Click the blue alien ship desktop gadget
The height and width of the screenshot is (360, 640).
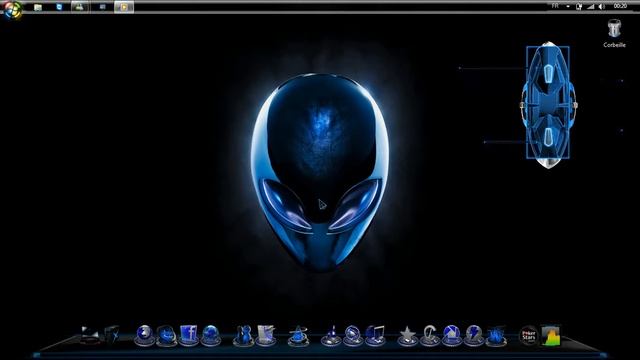pyautogui.click(x=548, y=104)
